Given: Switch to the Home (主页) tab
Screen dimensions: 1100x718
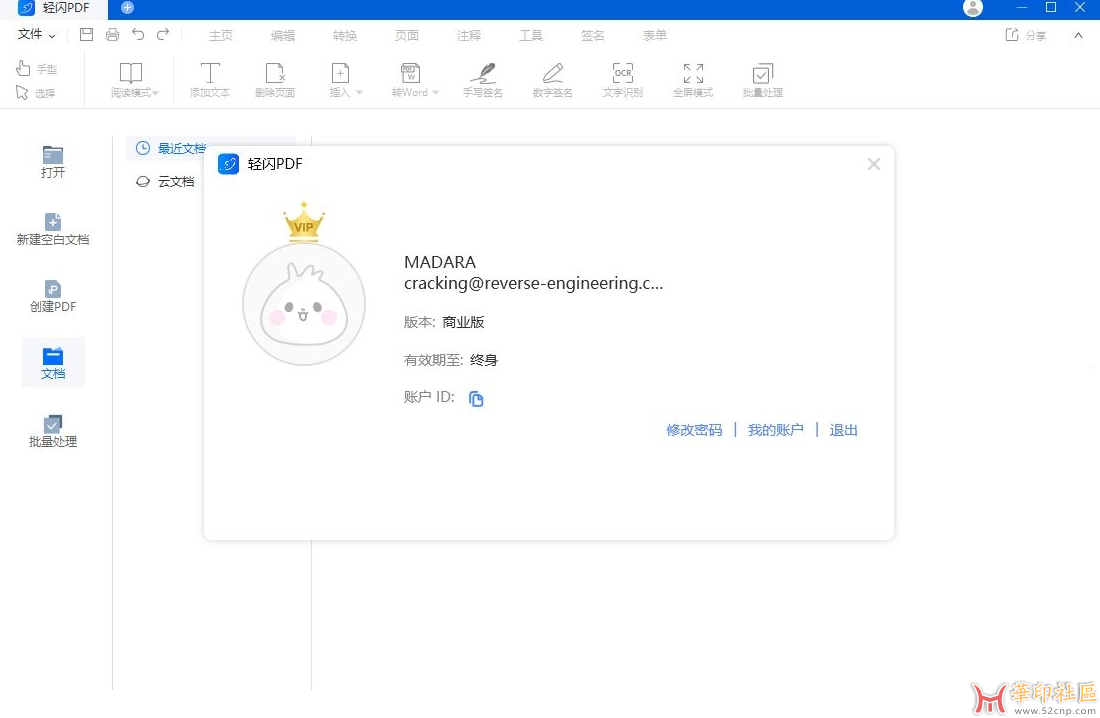Looking at the screenshot, I should point(220,35).
